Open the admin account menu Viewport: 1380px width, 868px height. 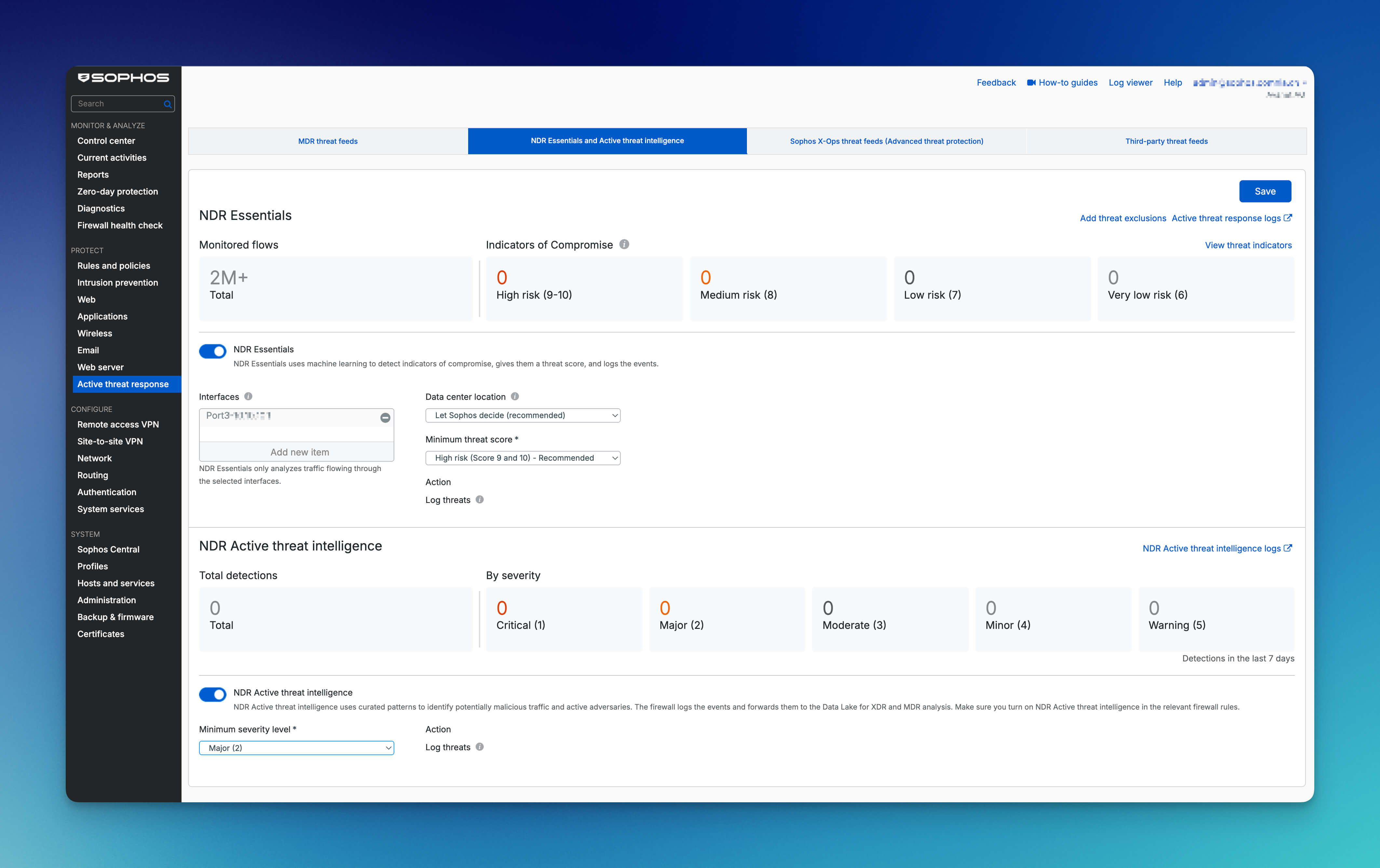1249,83
